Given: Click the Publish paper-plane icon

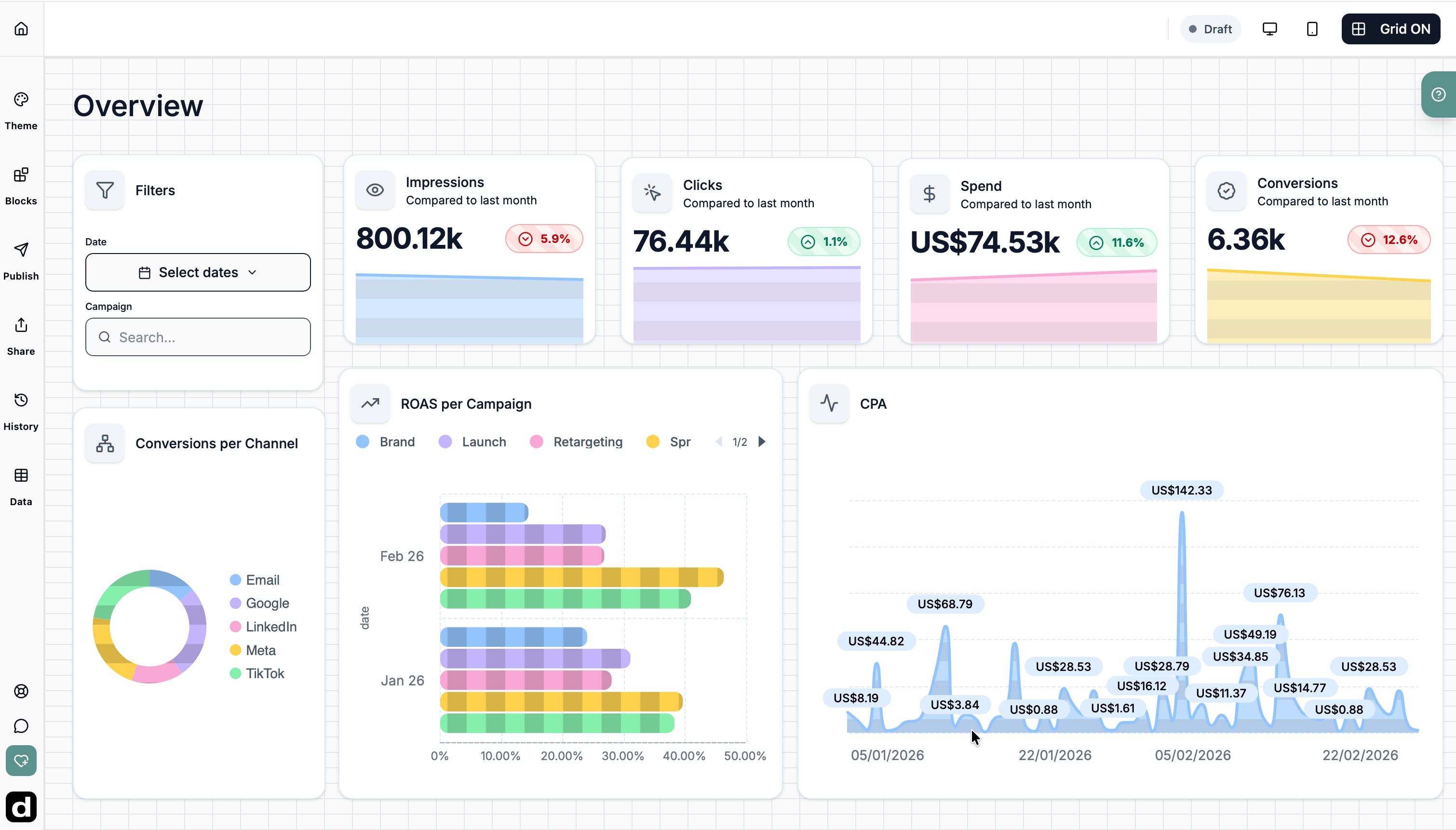Looking at the screenshot, I should coord(21,250).
